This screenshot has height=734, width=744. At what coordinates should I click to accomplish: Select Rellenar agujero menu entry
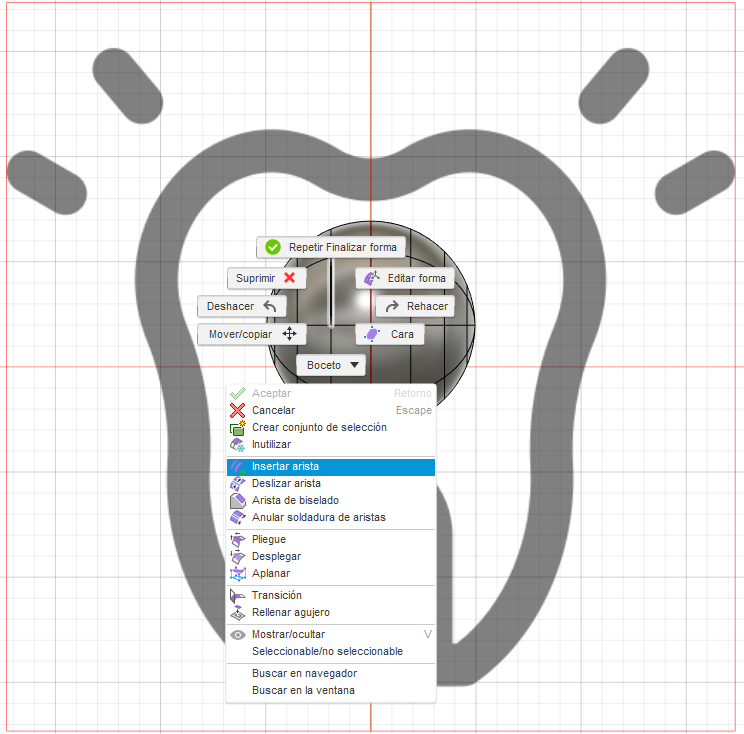pyautogui.click(x=331, y=613)
